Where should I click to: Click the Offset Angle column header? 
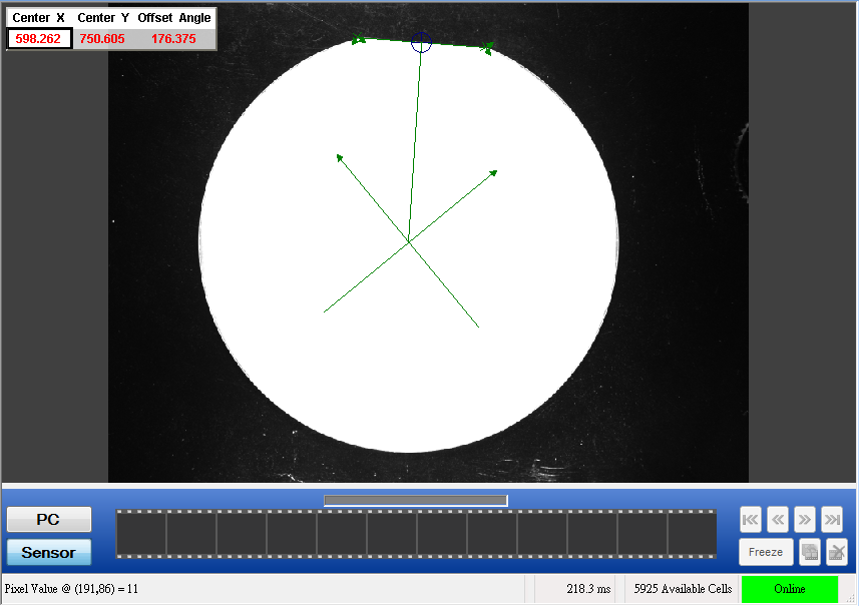point(174,18)
